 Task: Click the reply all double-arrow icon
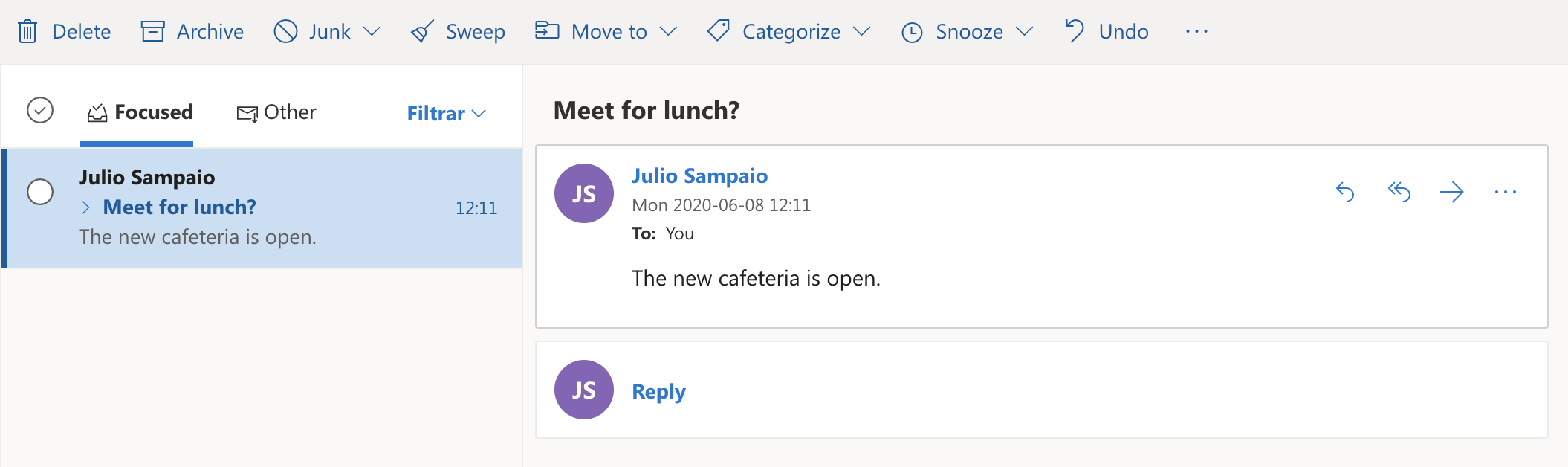[1399, 192]
